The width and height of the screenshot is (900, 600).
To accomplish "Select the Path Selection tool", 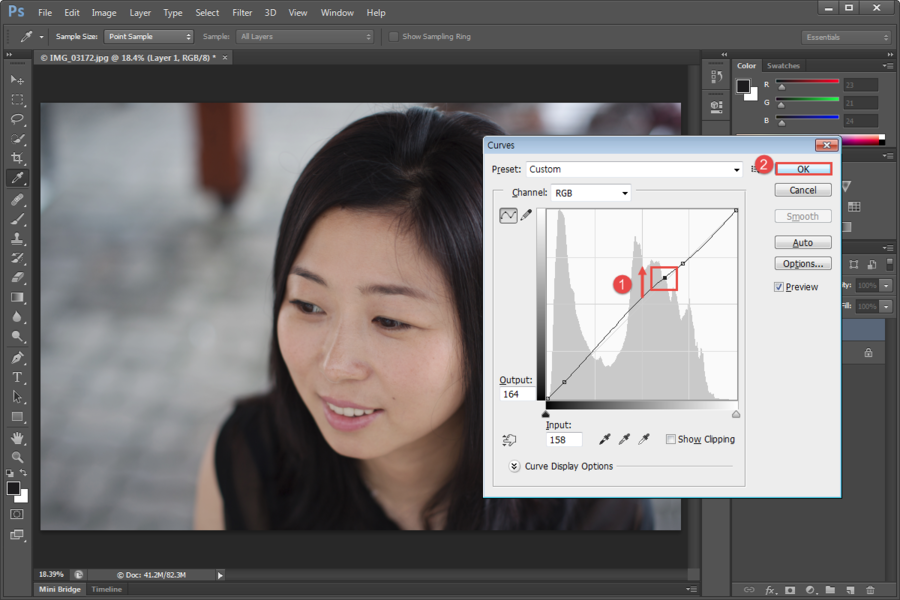I will (x=17, y=397).
